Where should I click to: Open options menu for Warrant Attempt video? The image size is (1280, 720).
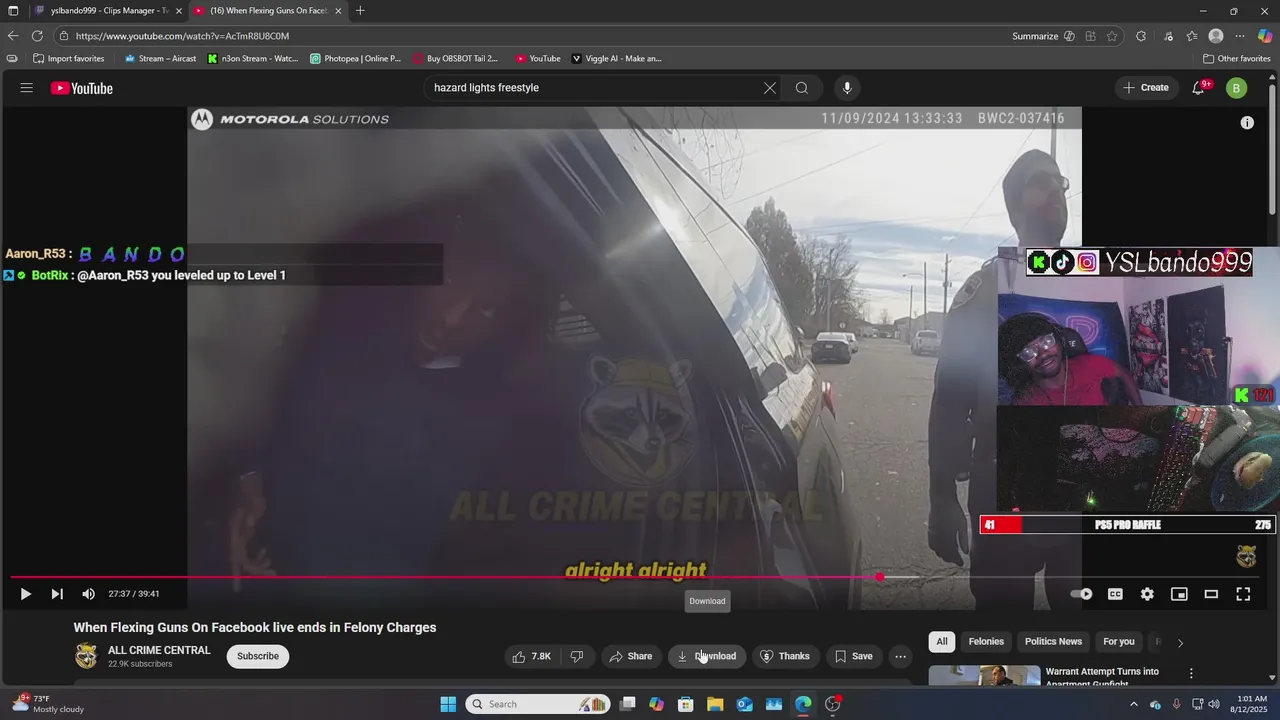point(1191,674)
